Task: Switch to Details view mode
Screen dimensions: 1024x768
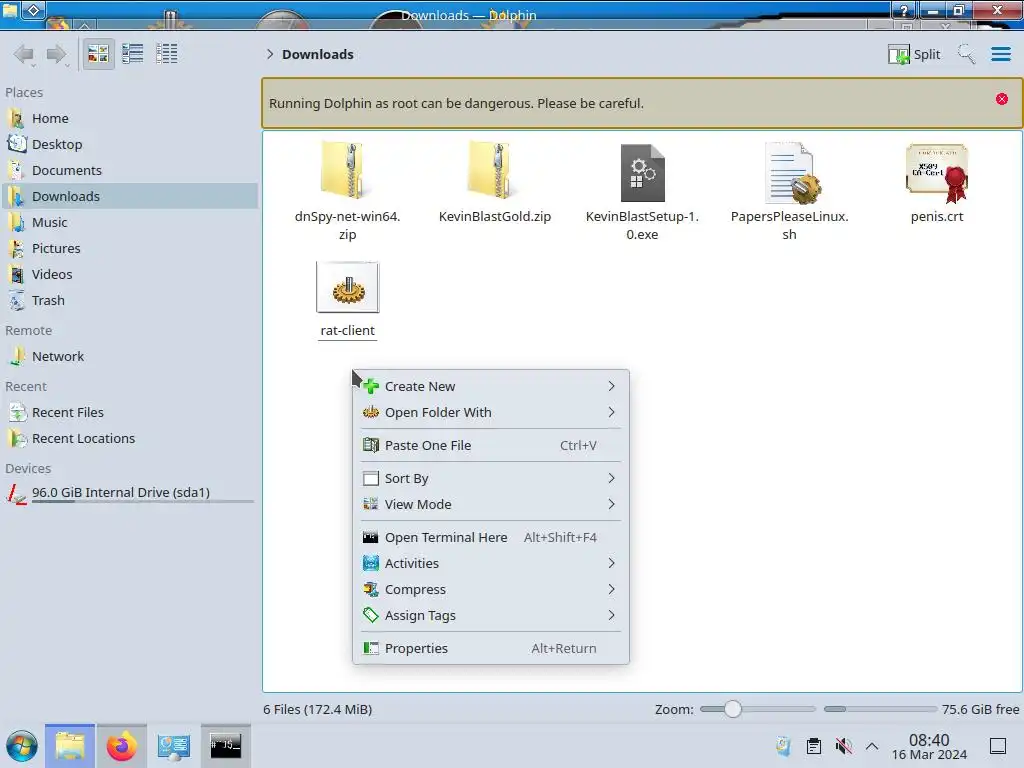Action: coord(167,54)
